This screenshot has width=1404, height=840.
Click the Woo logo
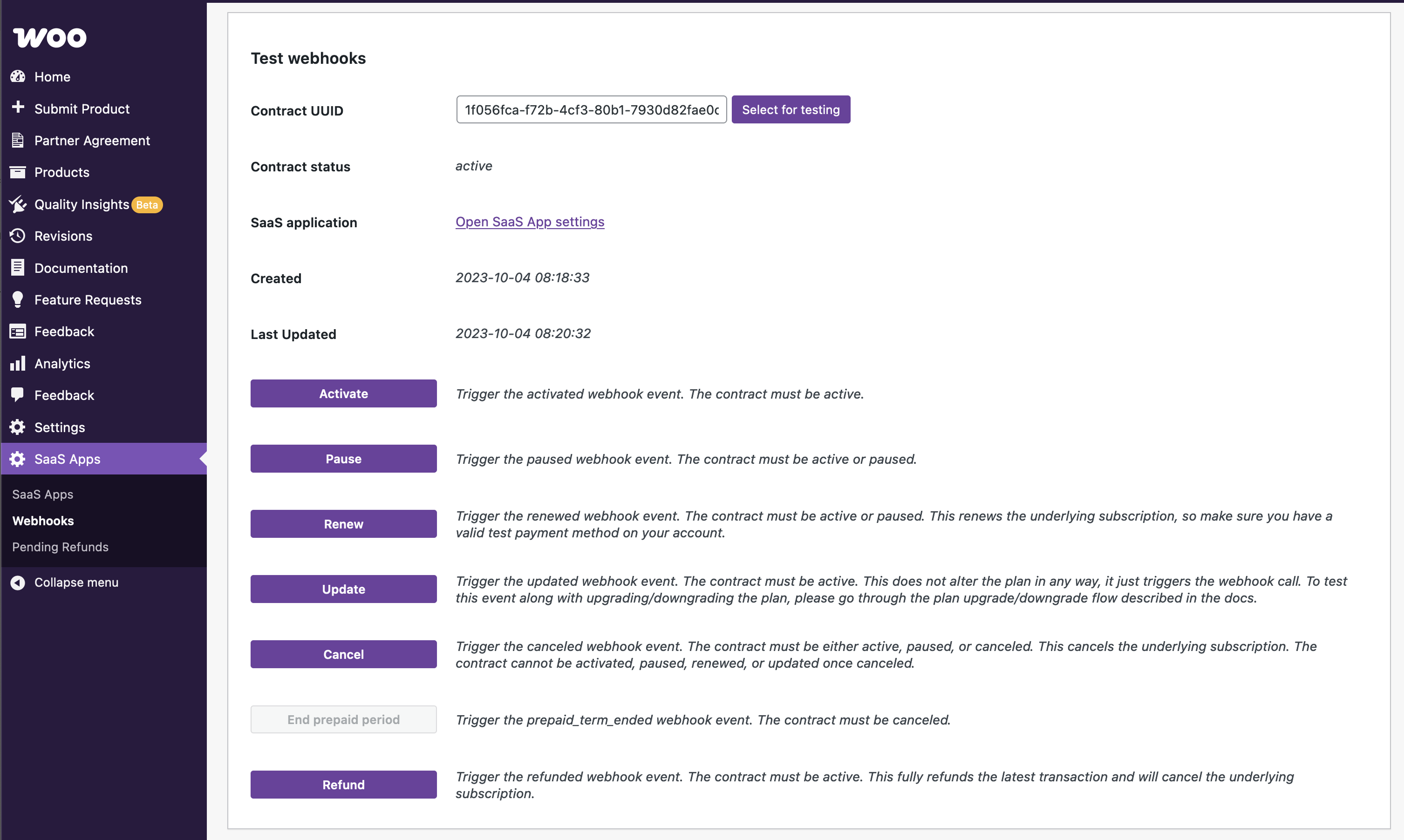[49, 37]
